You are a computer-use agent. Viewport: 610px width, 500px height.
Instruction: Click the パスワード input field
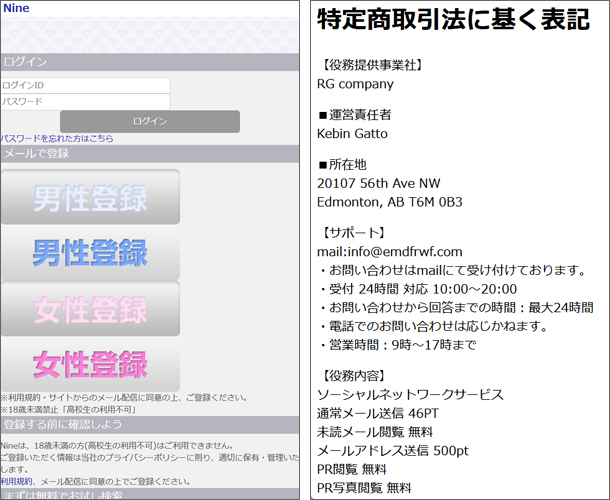85,101
